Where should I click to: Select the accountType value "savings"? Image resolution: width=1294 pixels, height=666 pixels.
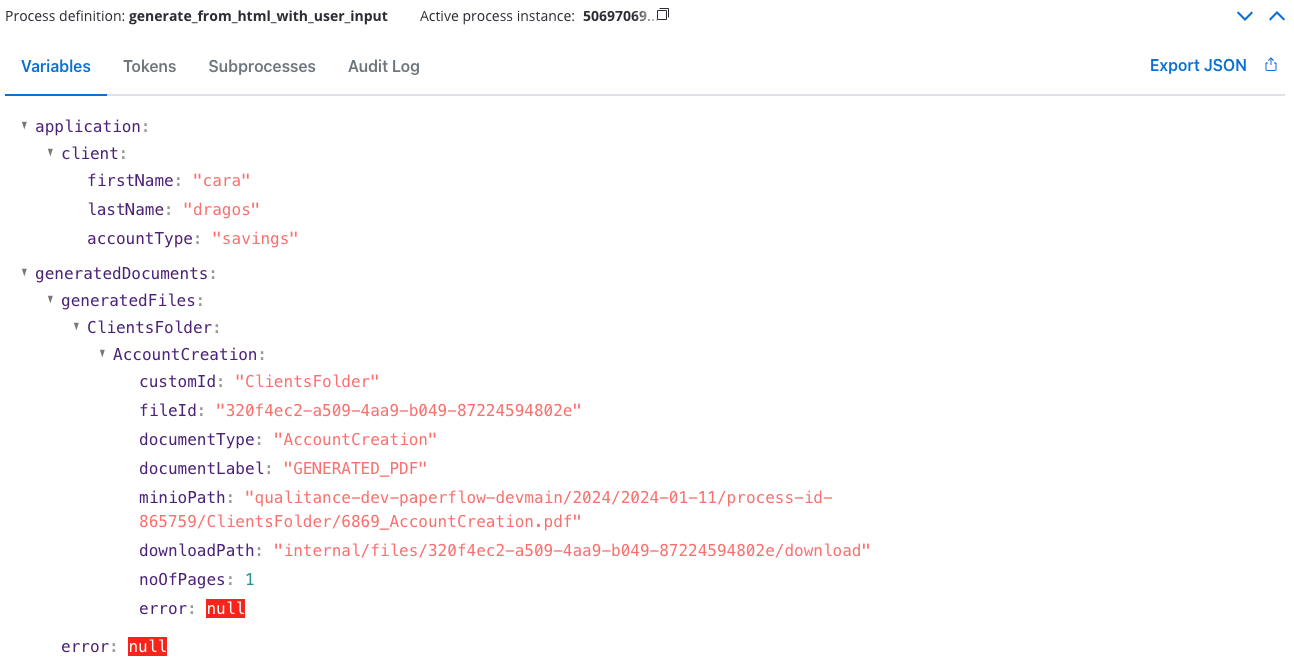pyautogui.click(x=255, y=239)
